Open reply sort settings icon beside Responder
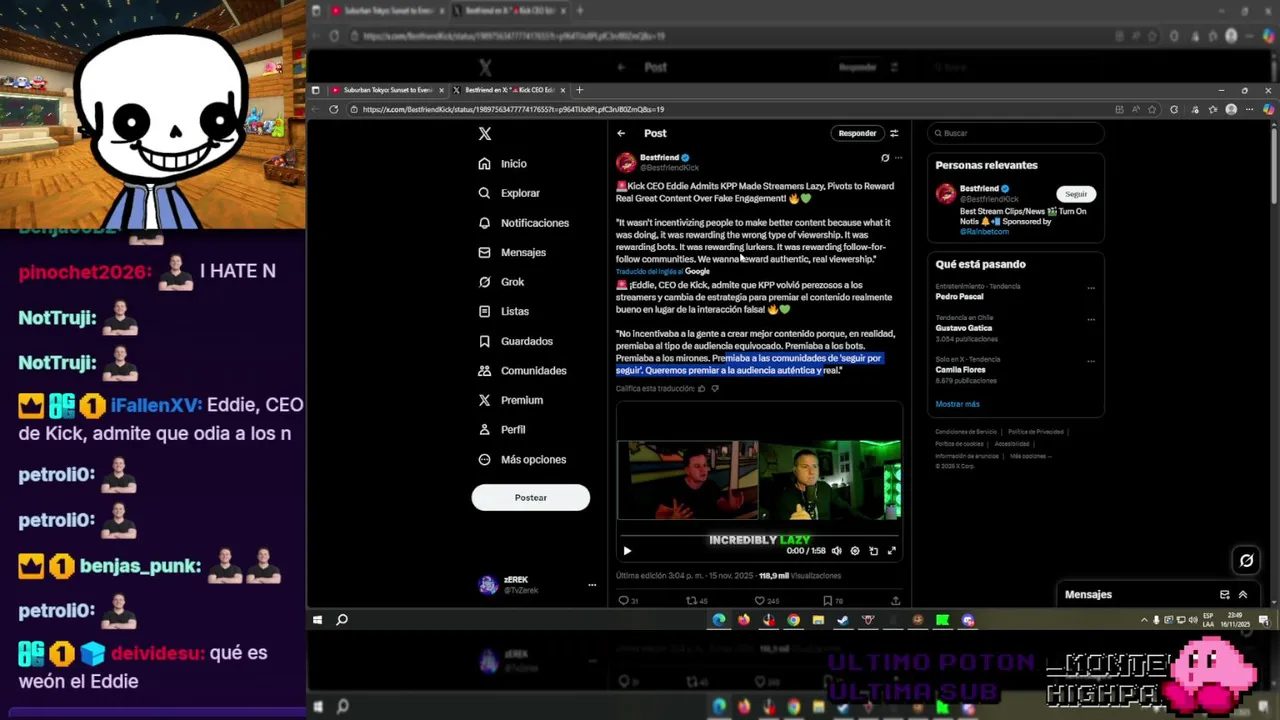 (894, 133)
